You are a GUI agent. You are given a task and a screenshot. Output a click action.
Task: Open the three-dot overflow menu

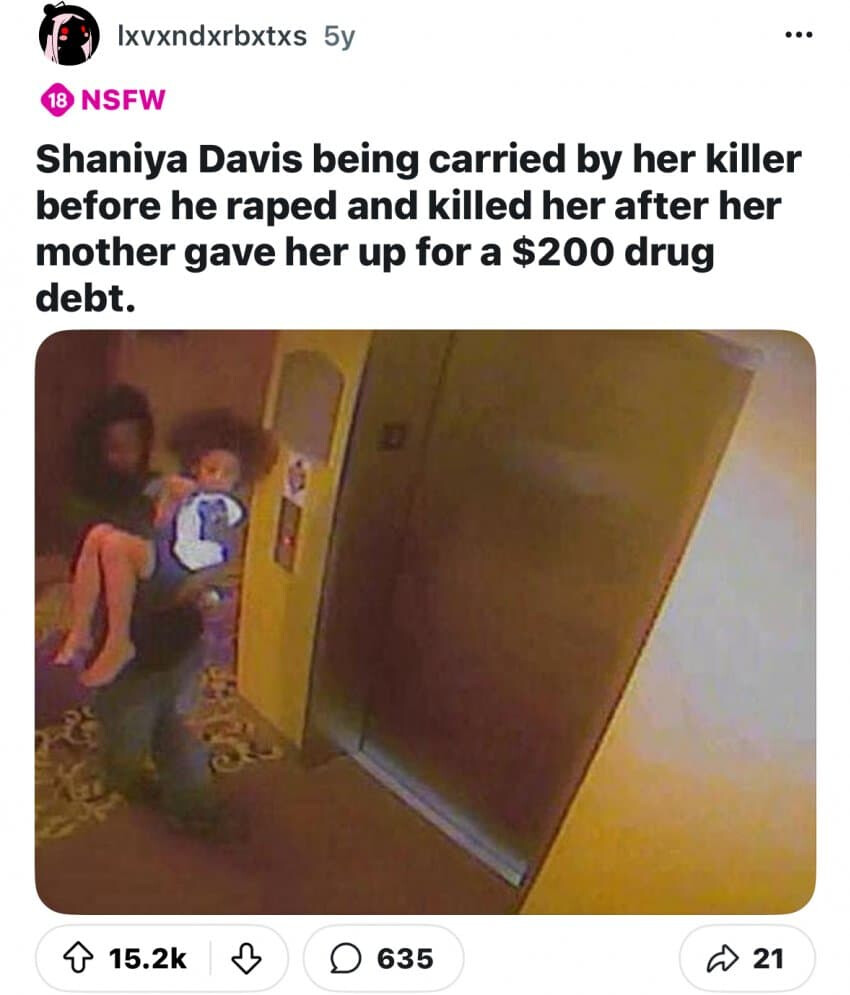[799, 36]
